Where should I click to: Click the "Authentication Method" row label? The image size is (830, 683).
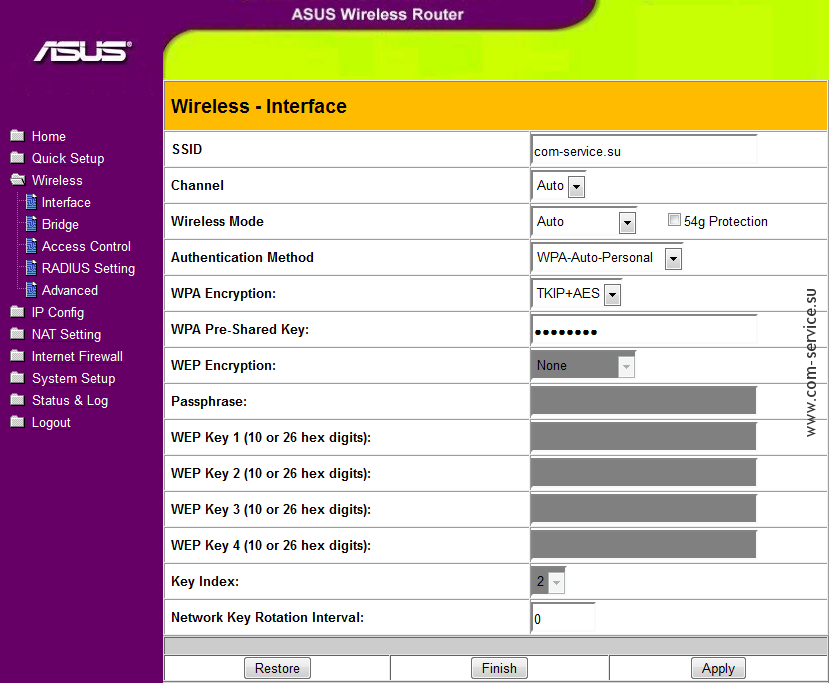[x=242, y=257]
